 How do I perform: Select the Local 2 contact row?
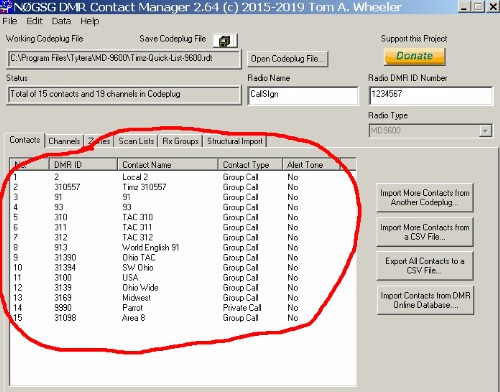pos(183,177)
